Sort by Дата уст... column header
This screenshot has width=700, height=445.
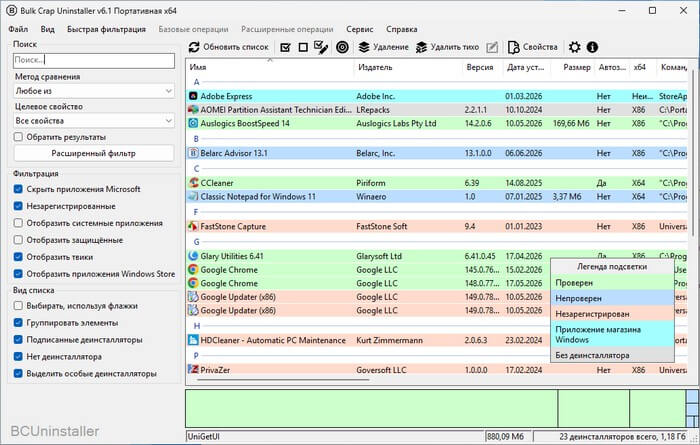coord(527,67)
